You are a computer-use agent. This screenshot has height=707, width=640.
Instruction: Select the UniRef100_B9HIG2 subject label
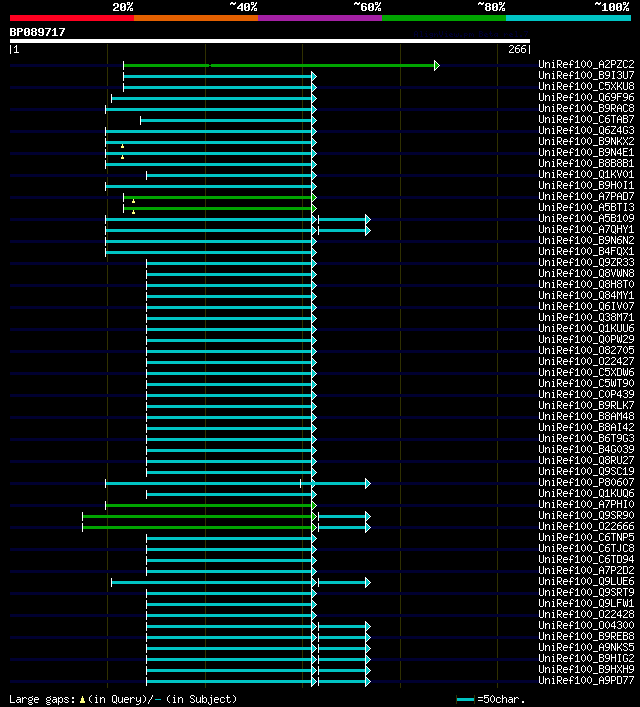(586, 658)
